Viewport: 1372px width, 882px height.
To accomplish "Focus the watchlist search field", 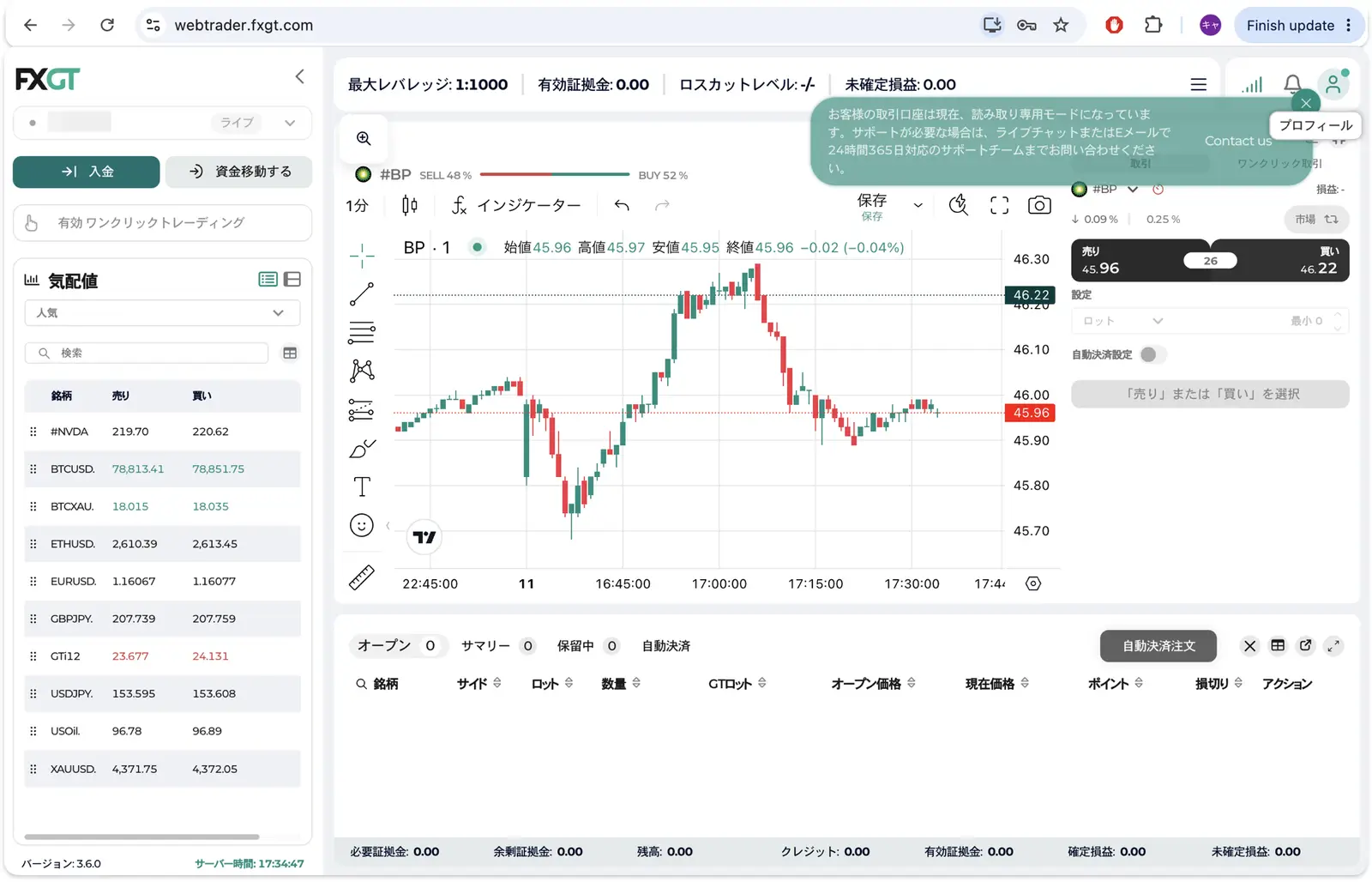I will pos(147,353).
